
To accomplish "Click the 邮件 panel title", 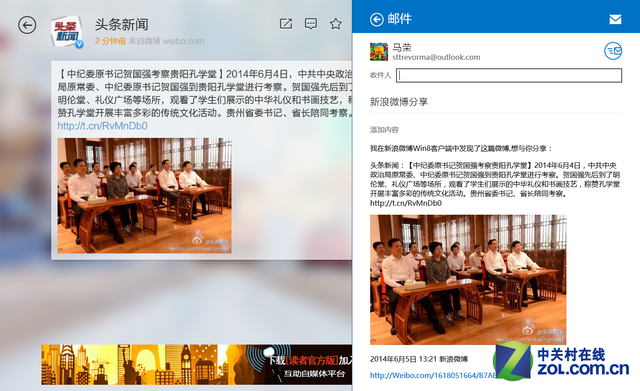I will tap(400, 19).
